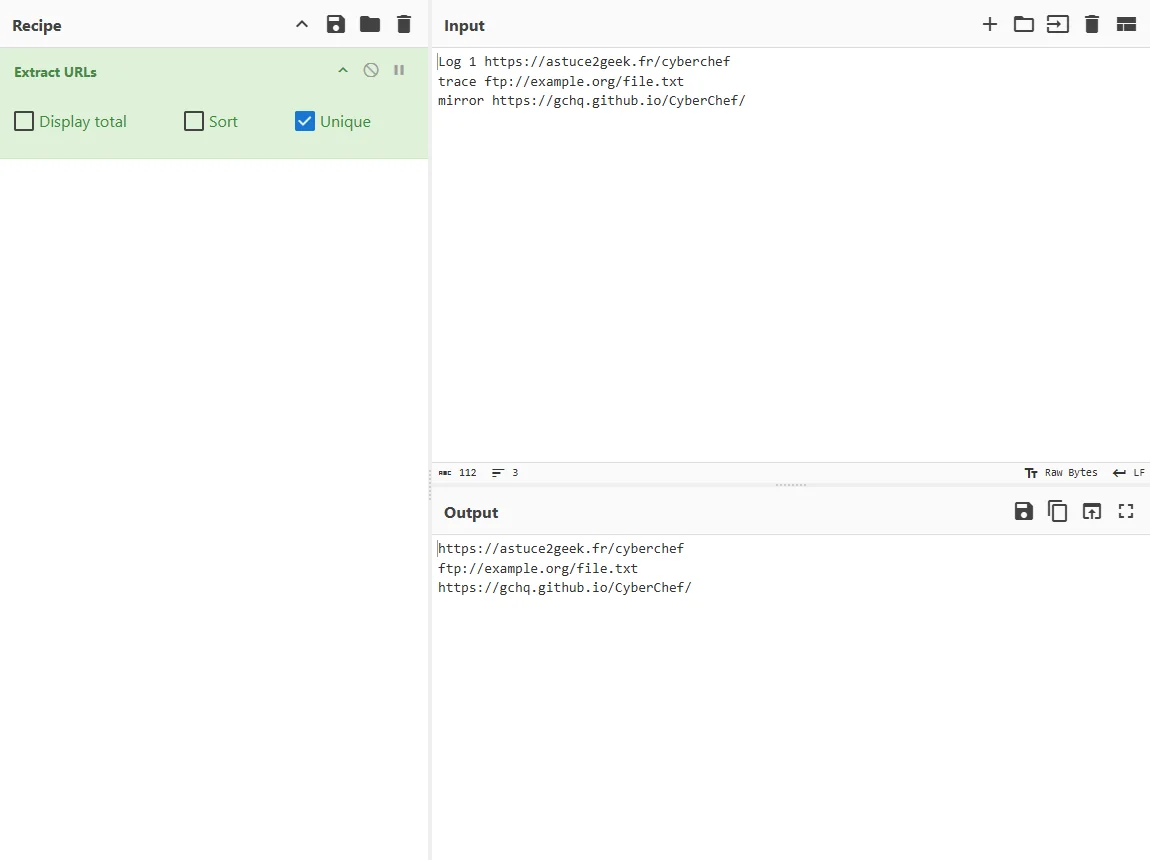Load a saved recipe with folder icon
The image size is (1150, 860).
pos(370,24)
